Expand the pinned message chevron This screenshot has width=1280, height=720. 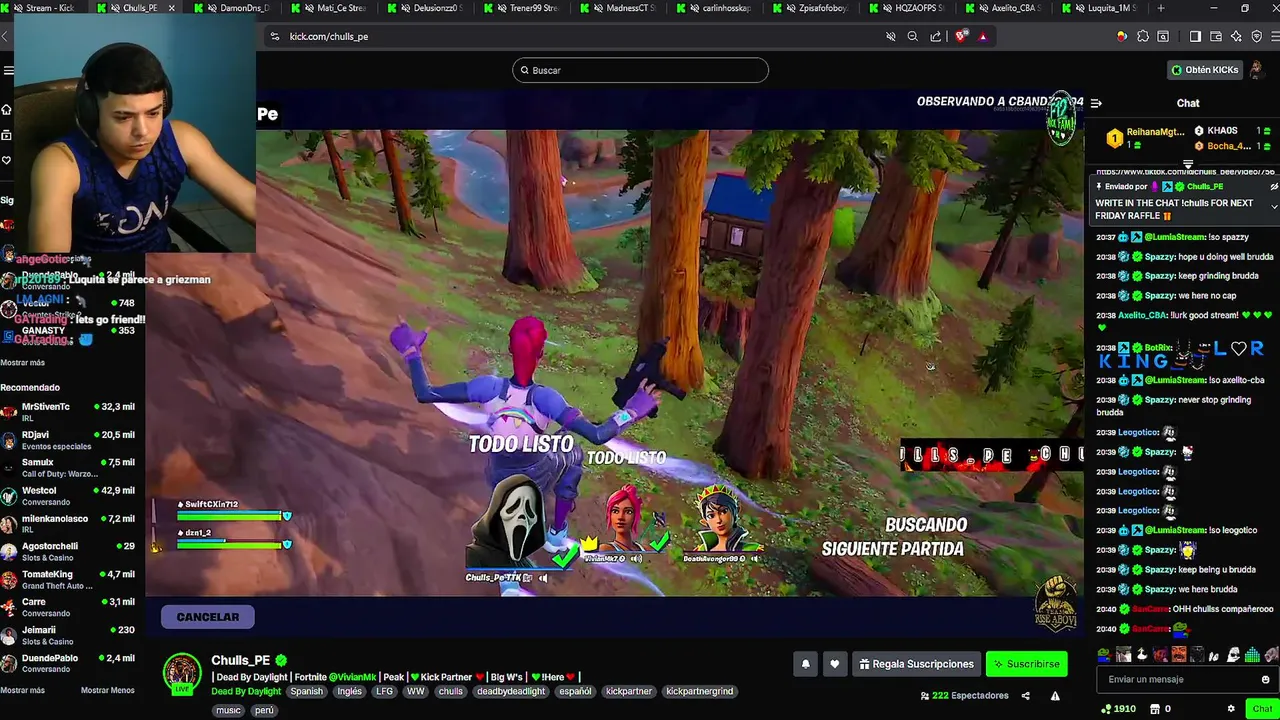tap(1274, 206)
